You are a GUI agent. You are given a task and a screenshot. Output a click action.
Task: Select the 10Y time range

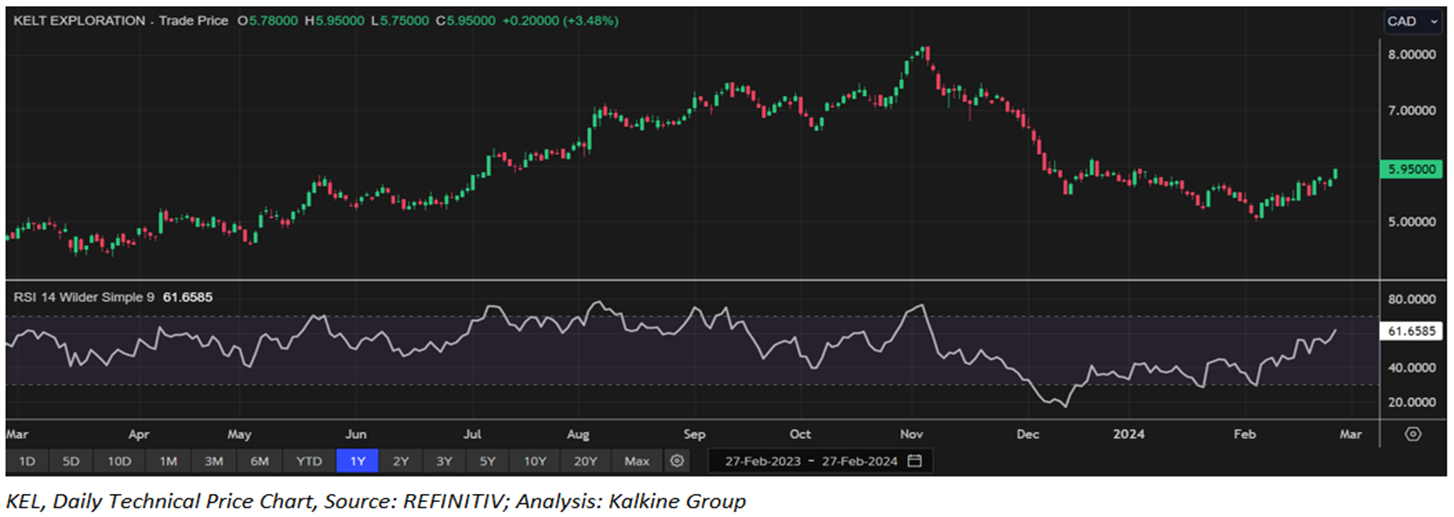pos(534,461)
